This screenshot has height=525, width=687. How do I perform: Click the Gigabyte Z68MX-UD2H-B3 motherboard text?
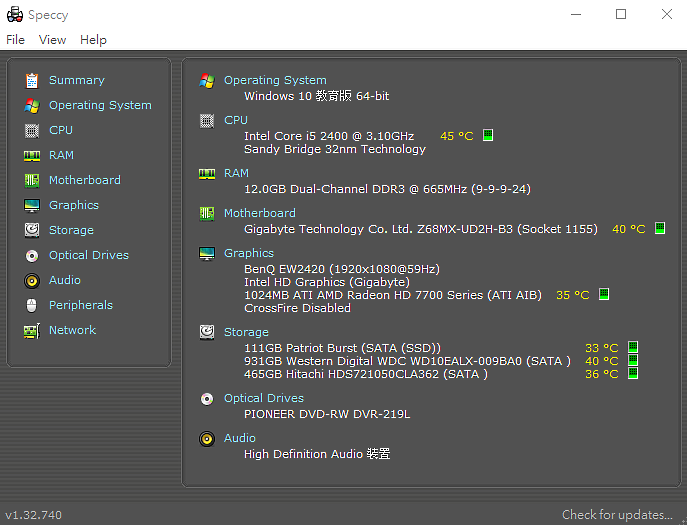tap(421, 229)
